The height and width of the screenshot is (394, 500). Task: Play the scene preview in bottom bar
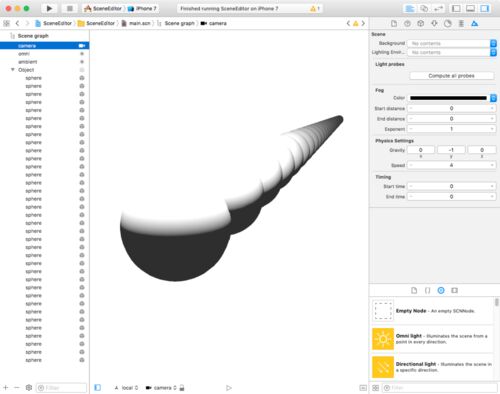click(229, 388)
